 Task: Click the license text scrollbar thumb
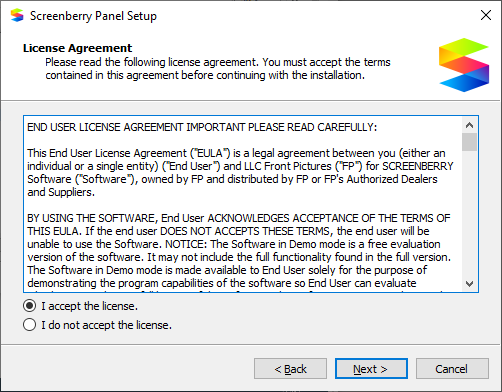click(x=469, y=142)
